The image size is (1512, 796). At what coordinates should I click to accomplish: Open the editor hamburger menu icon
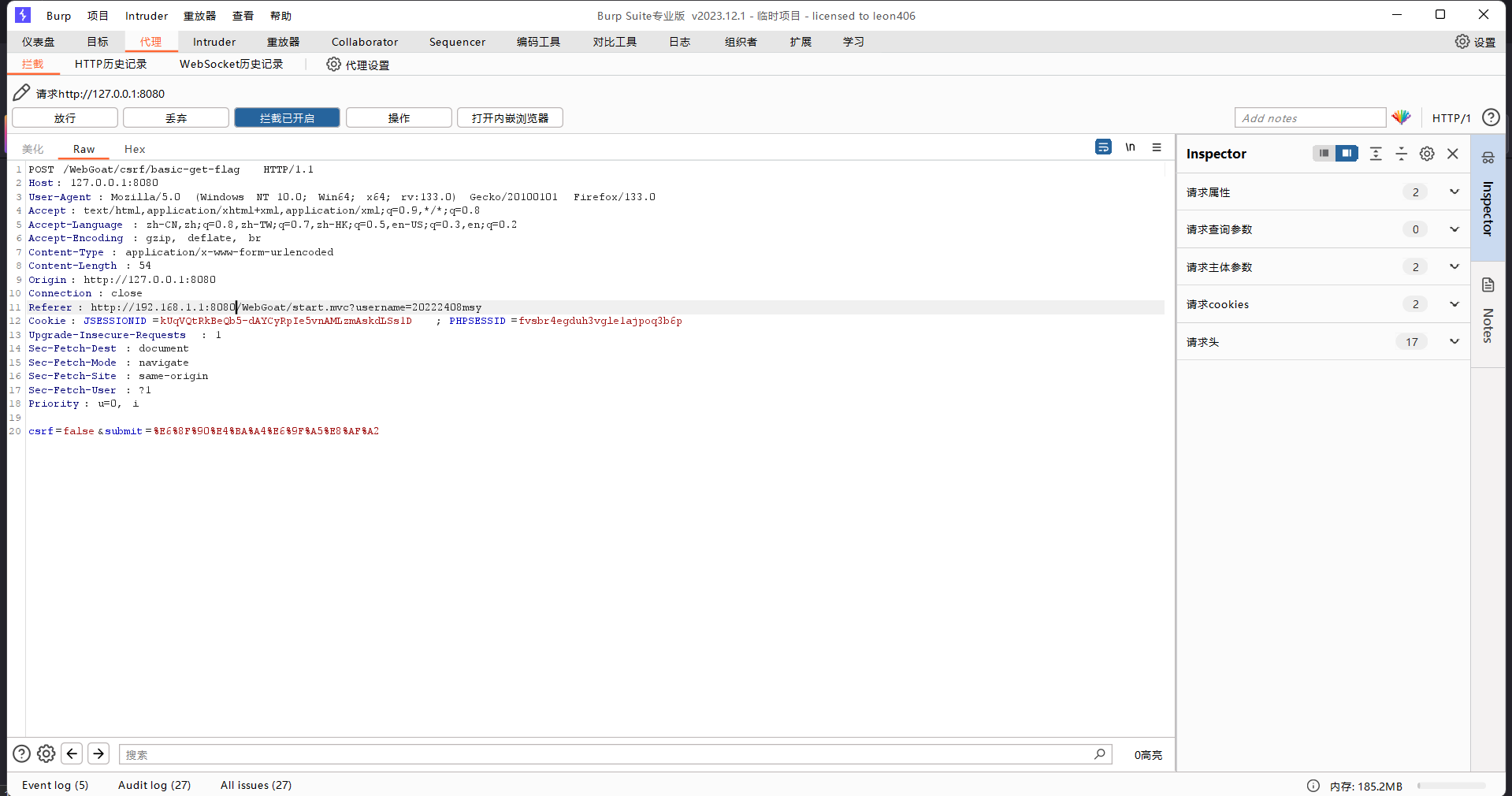pos(1157,147)
